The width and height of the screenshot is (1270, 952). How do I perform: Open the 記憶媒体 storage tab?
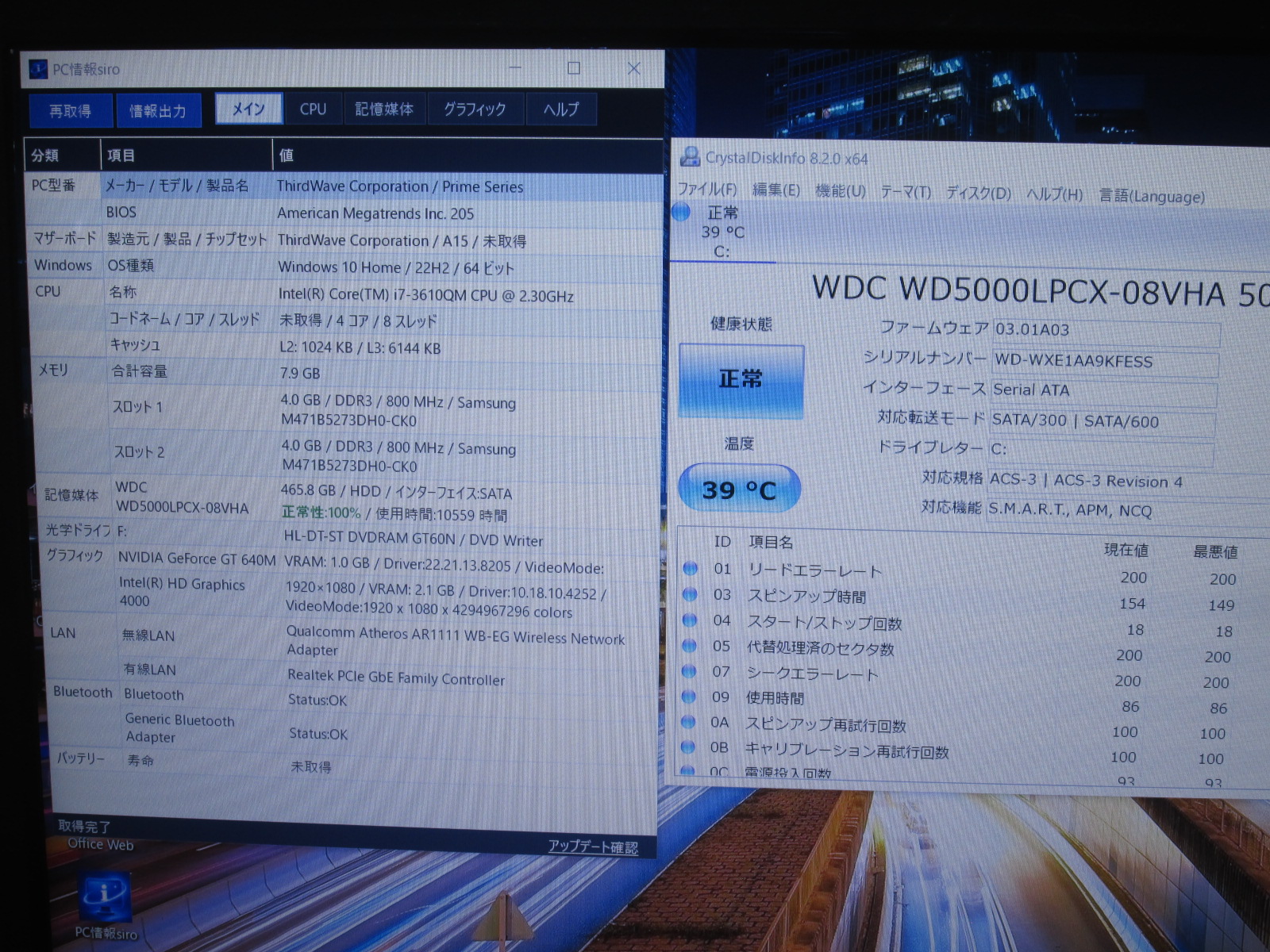click(x=384, y=109)
